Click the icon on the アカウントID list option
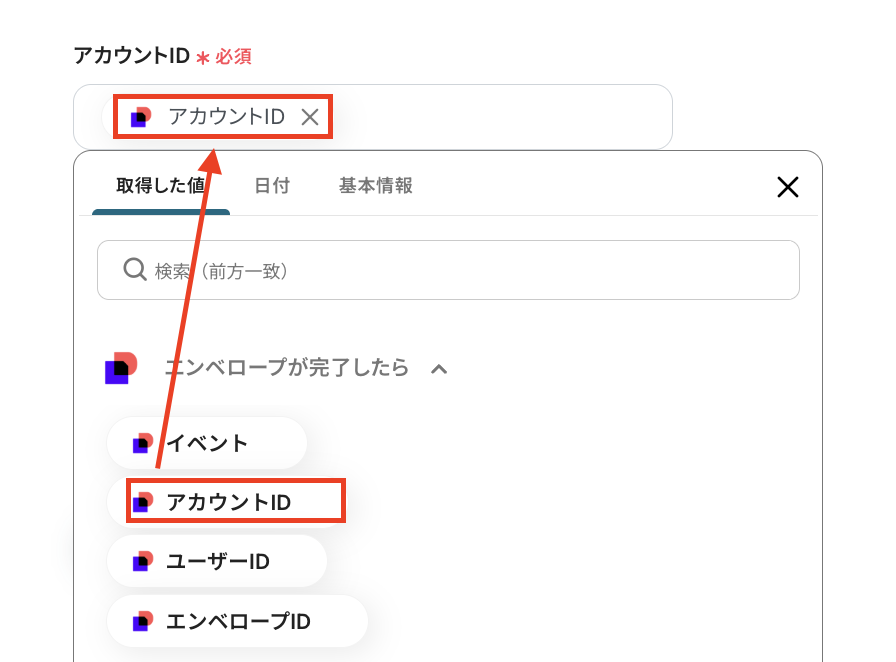The image size is (896, 662). click(x=142, y=501)
